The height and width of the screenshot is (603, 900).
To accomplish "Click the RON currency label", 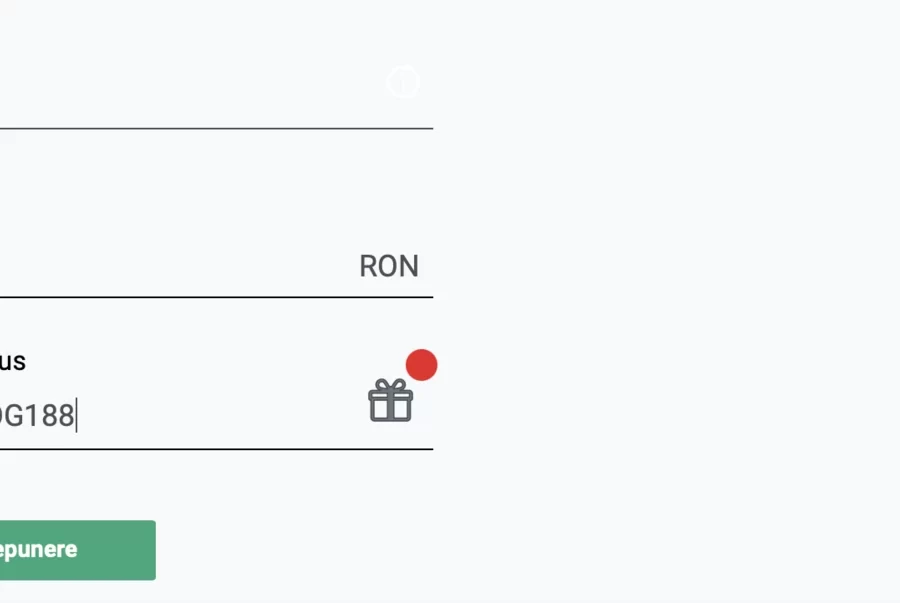I will (x=389, y=266).
